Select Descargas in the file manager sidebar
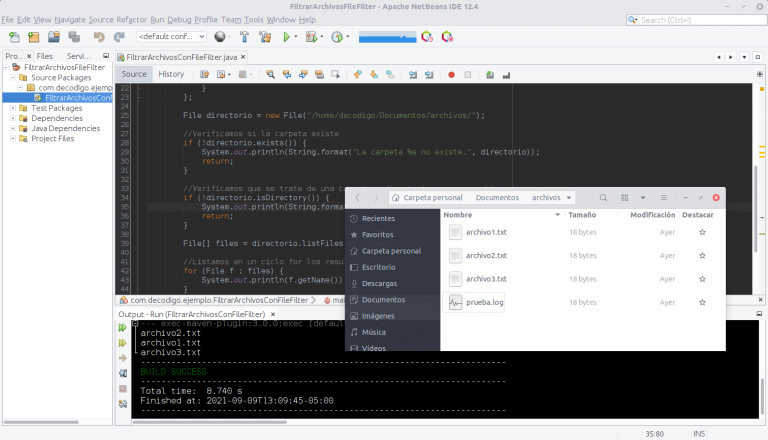The image size is (768, 440). point(379,284)
